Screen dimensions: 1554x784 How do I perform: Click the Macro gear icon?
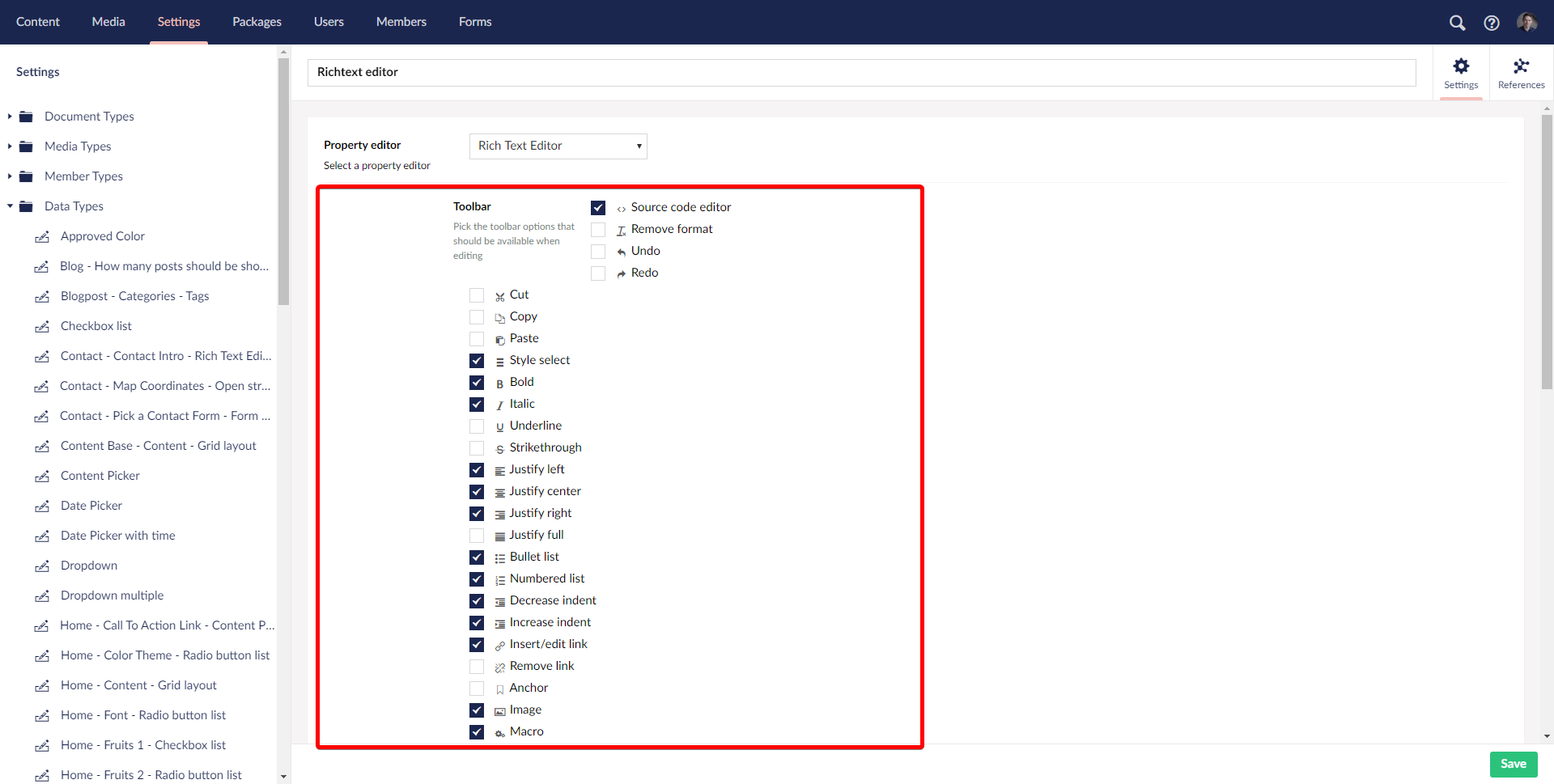click(x=499, y=732)
